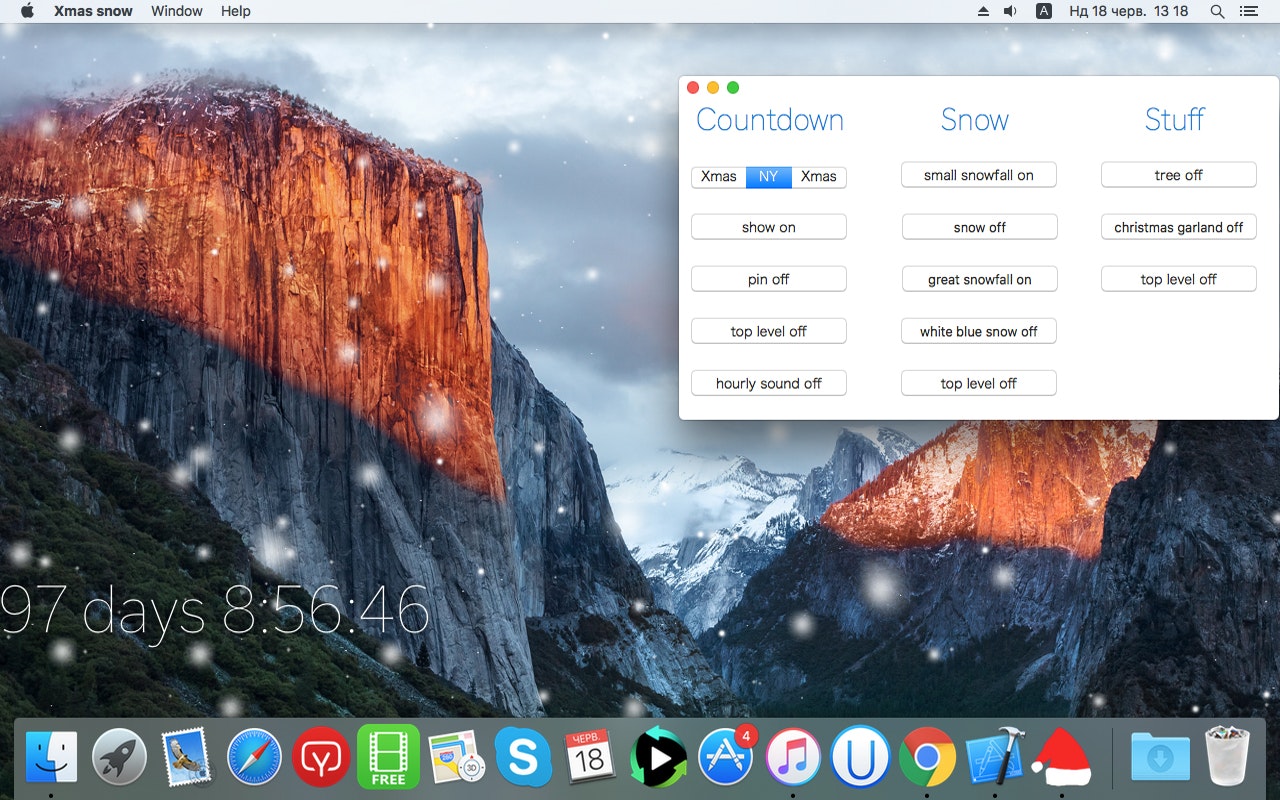Click the 'Stuff' column heading
The height and width of the screenshot is (800, 1280).
[x=1175, y=120]
